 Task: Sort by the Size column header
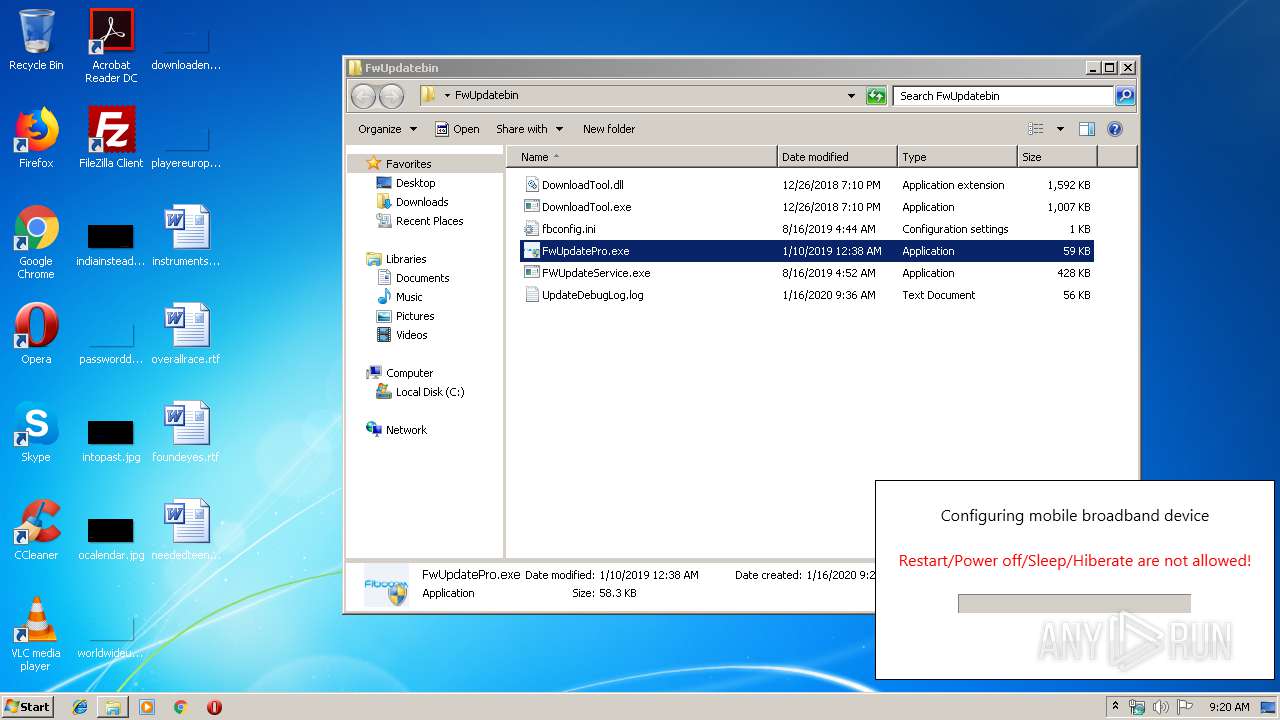click(x=1057, y=157)
